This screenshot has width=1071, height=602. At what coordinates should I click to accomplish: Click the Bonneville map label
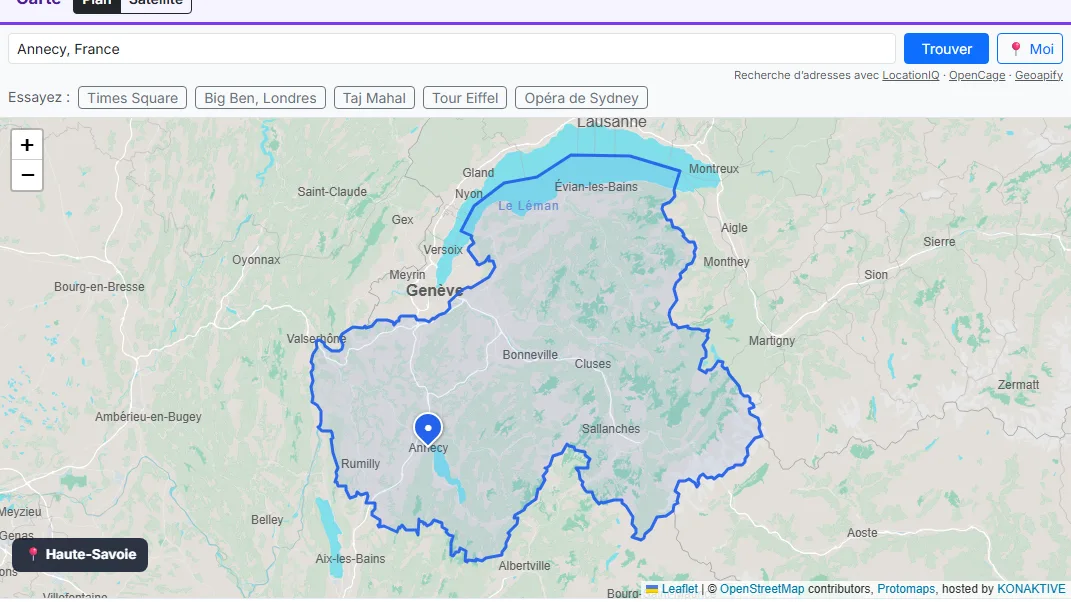[x=530, y=355]
